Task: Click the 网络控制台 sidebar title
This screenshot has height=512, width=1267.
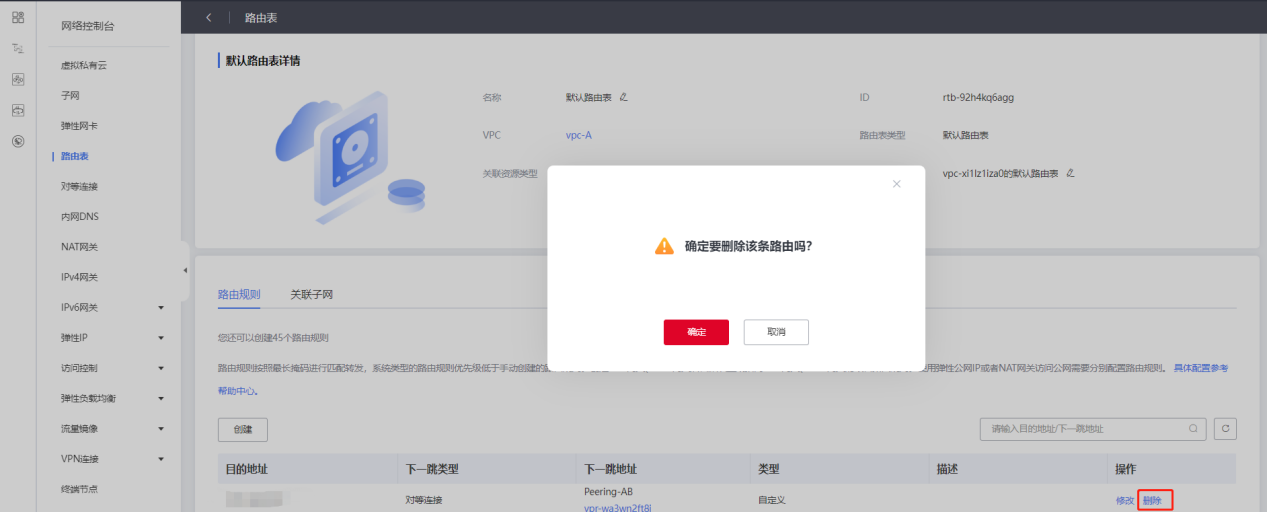Action: pyautogui.click(x=88, y=25)
